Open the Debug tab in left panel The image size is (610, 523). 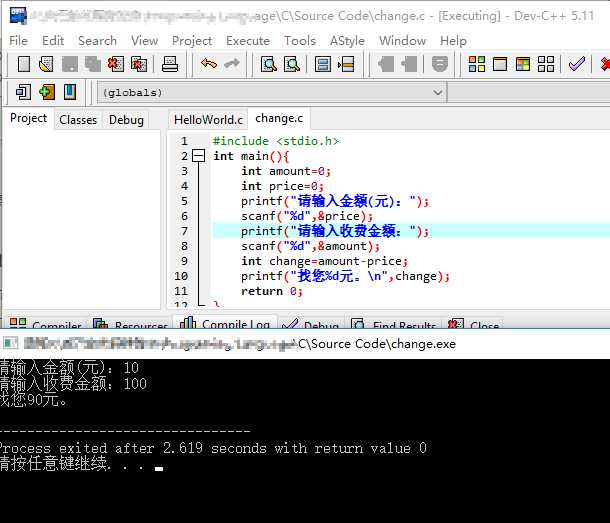click(126, 119)
